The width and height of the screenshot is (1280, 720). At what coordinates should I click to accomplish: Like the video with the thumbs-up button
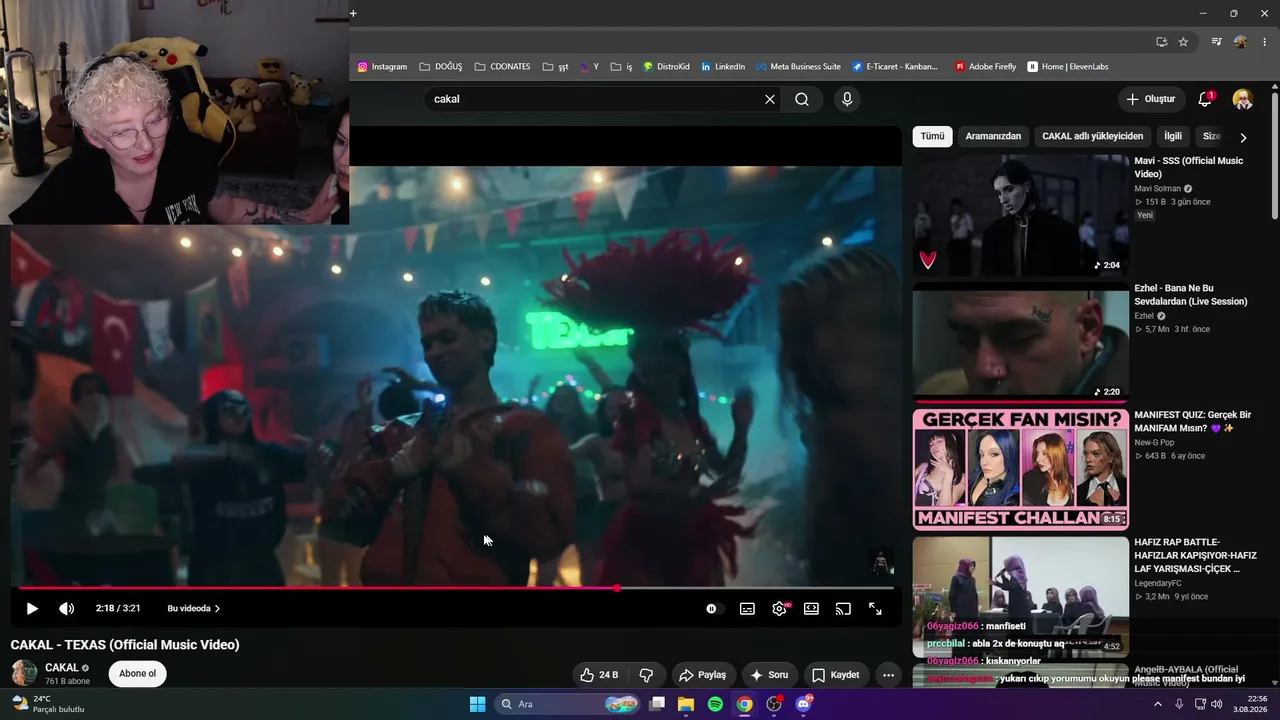coord(598,675)
